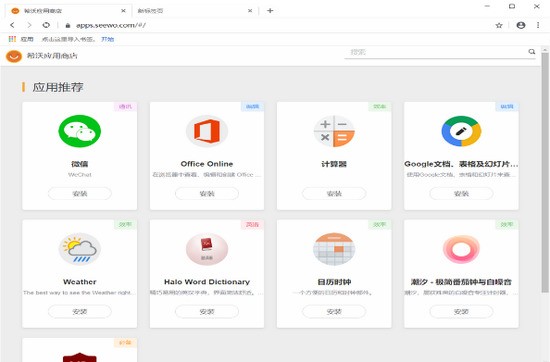Click the Halo Word Dictionary title text
Screen dimensions: 550x362
pyautogui.click(x=207, y=282)
